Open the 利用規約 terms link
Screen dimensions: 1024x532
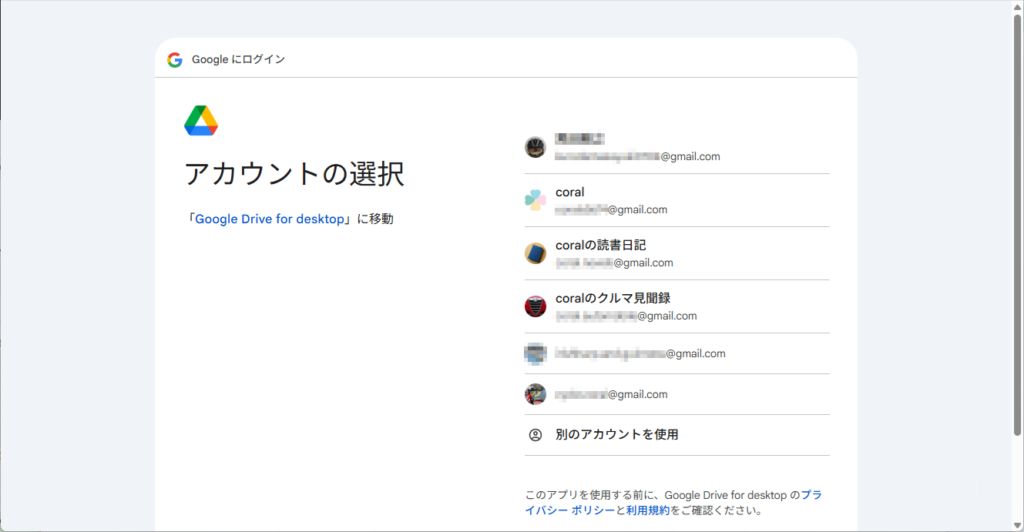click(x=648, y=510)
